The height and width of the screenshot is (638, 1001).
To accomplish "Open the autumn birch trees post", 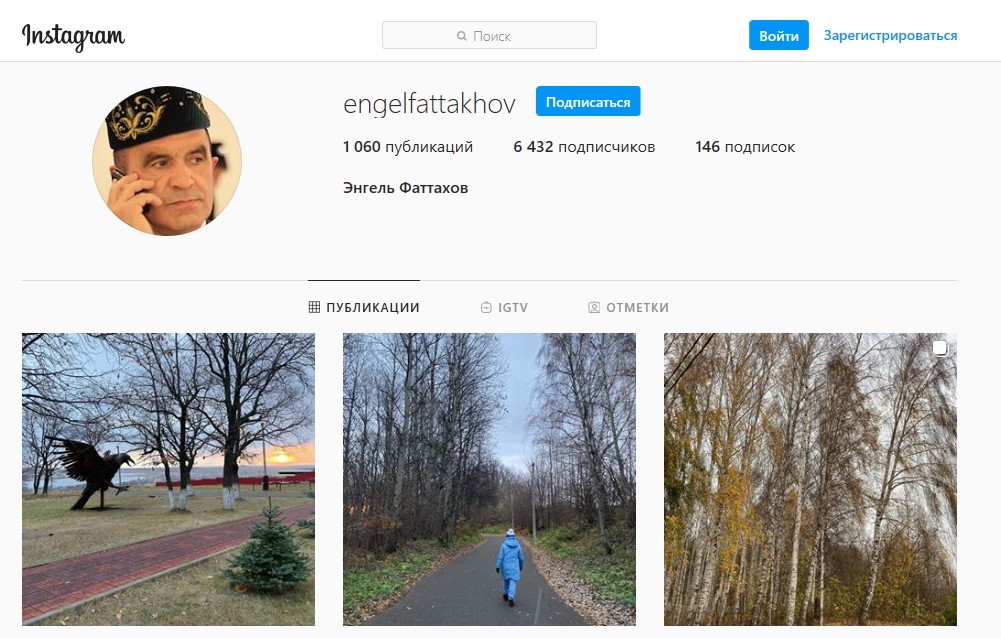I will 810,479.
